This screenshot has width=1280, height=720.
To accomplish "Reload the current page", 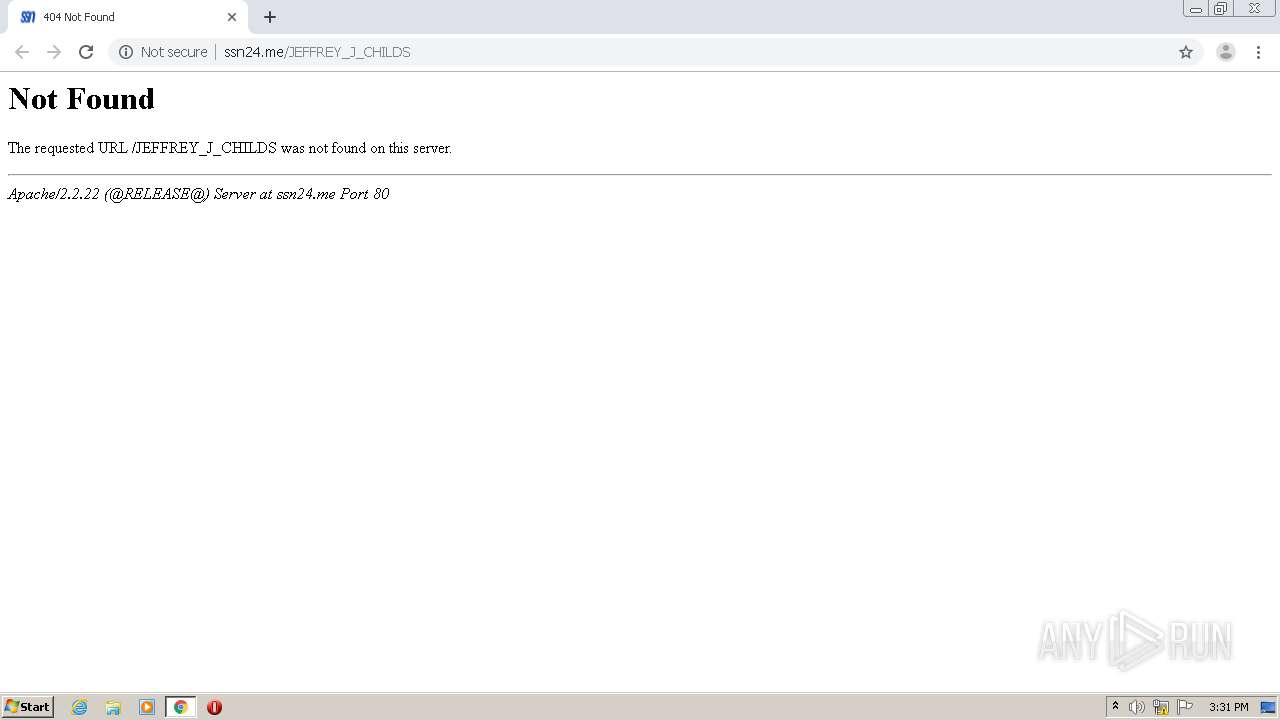I will [x=86, y=52].
